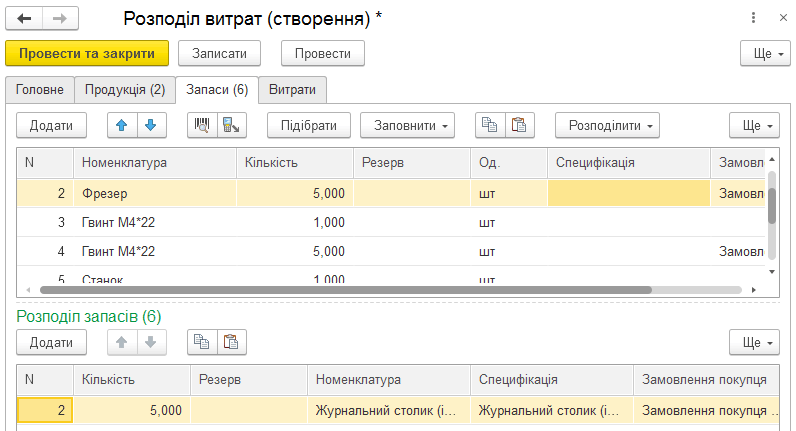
Task: Load data from data collection terminal
Action: [x=231, y=125]
